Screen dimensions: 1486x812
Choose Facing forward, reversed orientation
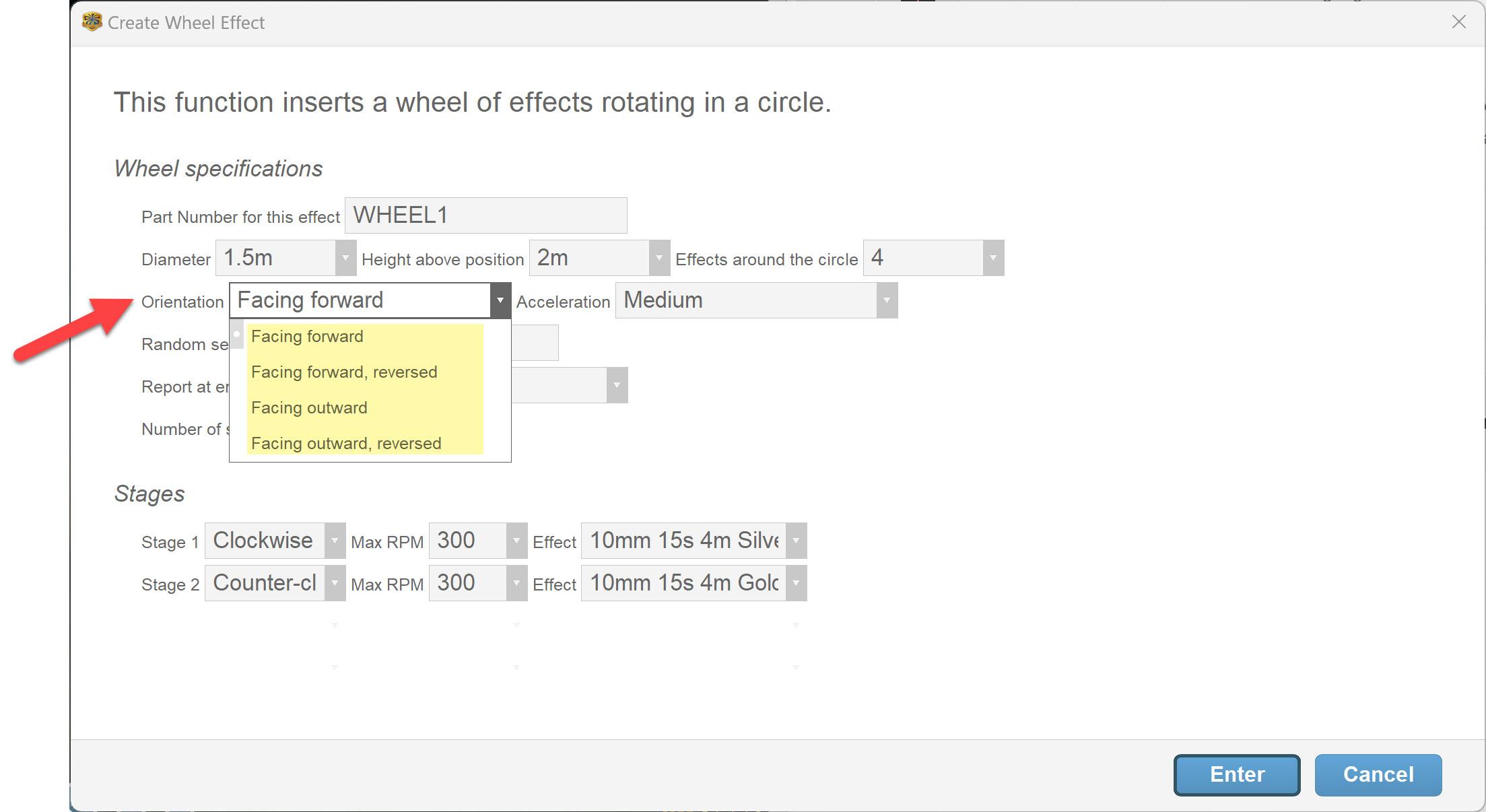click(344, 372)
